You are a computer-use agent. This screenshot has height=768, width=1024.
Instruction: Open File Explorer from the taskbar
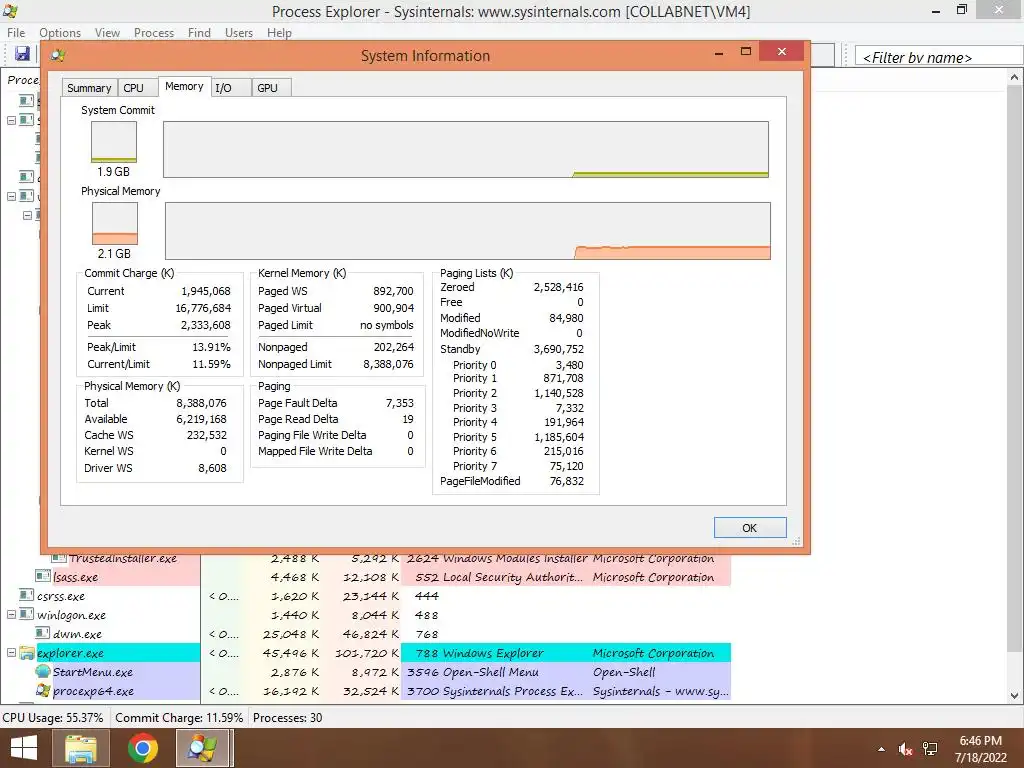point(81,748)
